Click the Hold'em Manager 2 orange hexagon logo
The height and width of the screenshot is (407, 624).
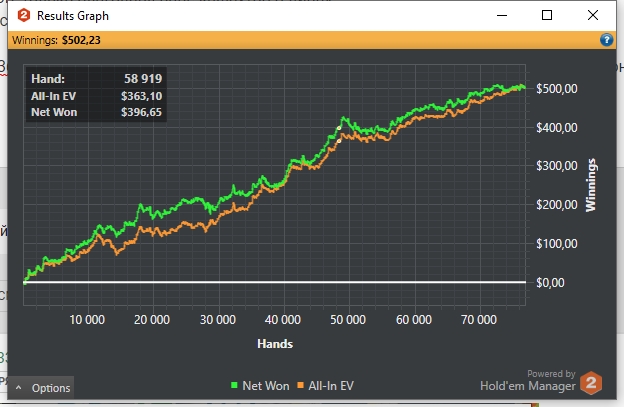pos(591,383)
